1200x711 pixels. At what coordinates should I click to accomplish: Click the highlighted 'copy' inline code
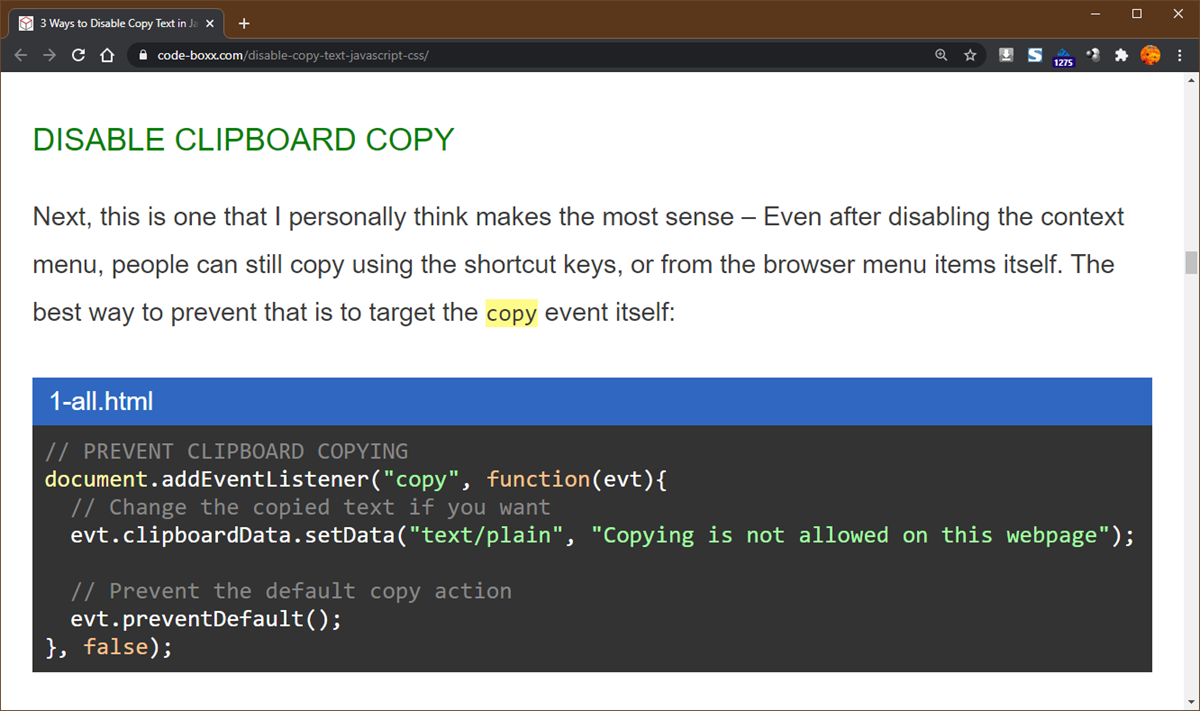(511, 313)
